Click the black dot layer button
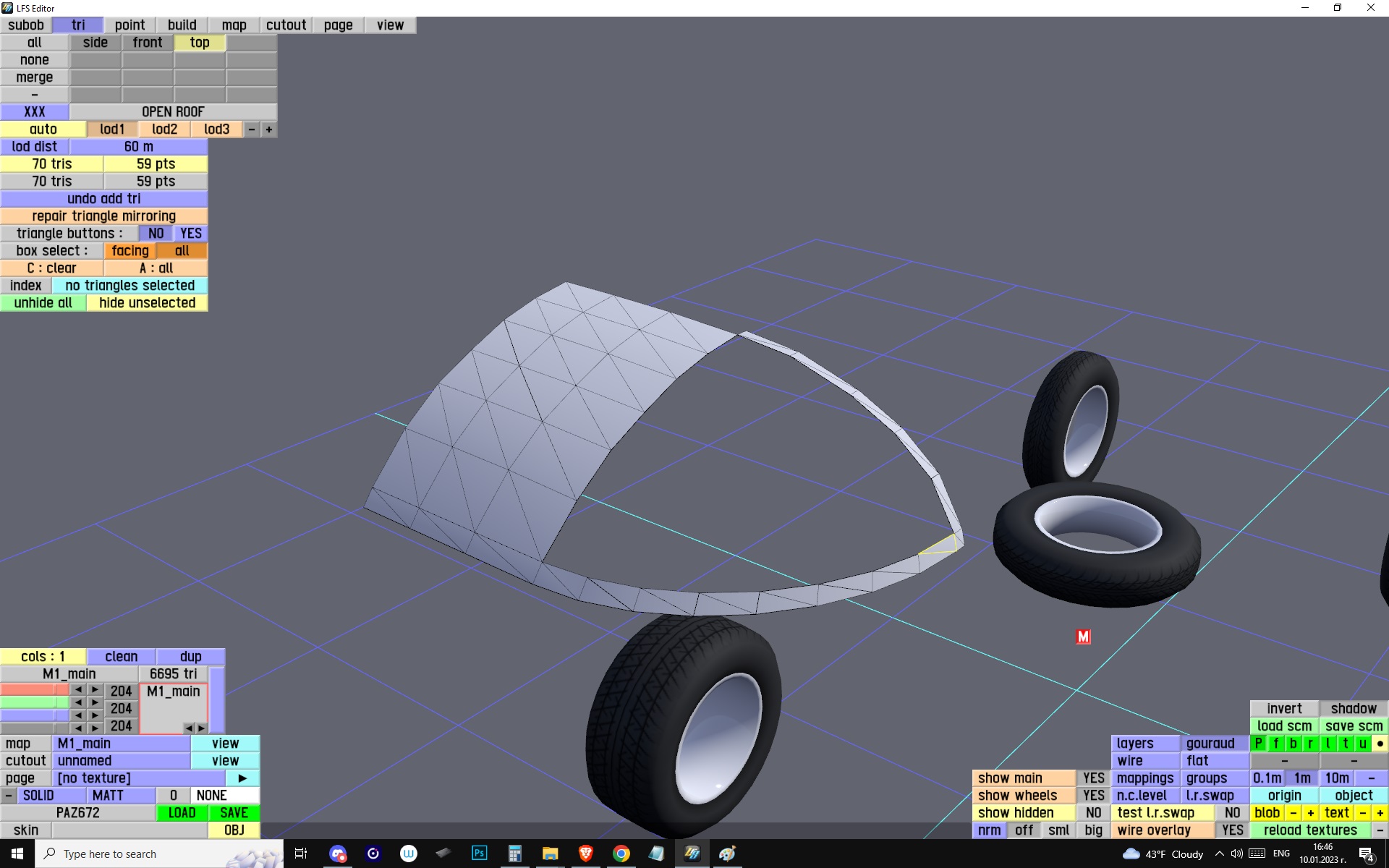This screenshot has width=1389, height=868. click(1380, 744)
